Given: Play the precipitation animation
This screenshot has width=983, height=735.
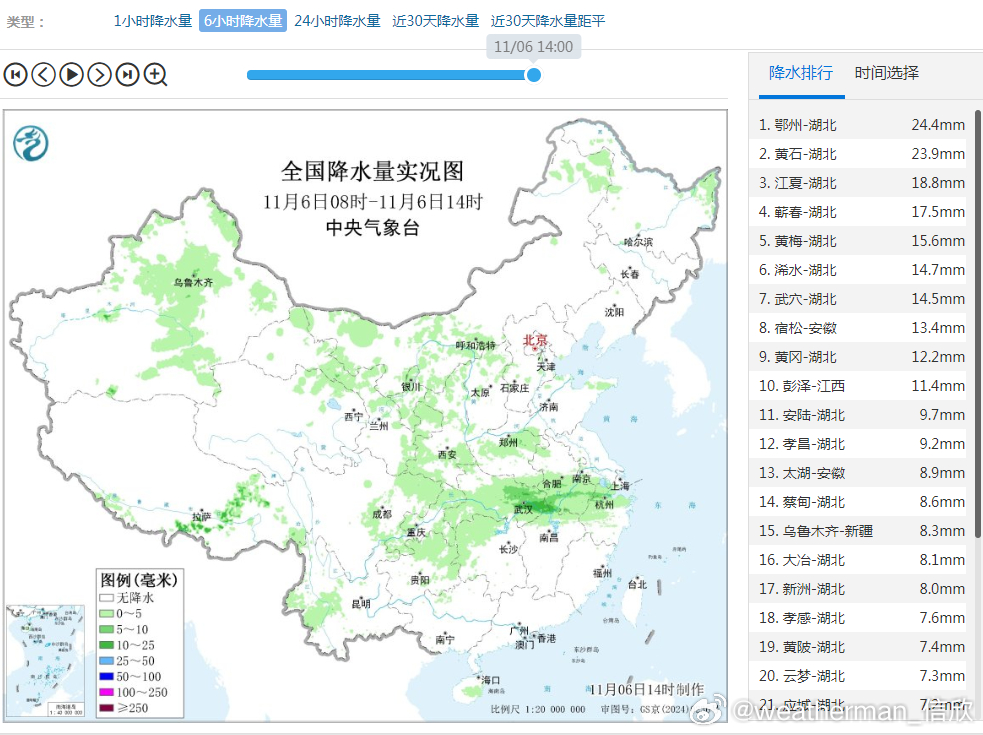Looking at the screenshot, I should pos(71,74).
